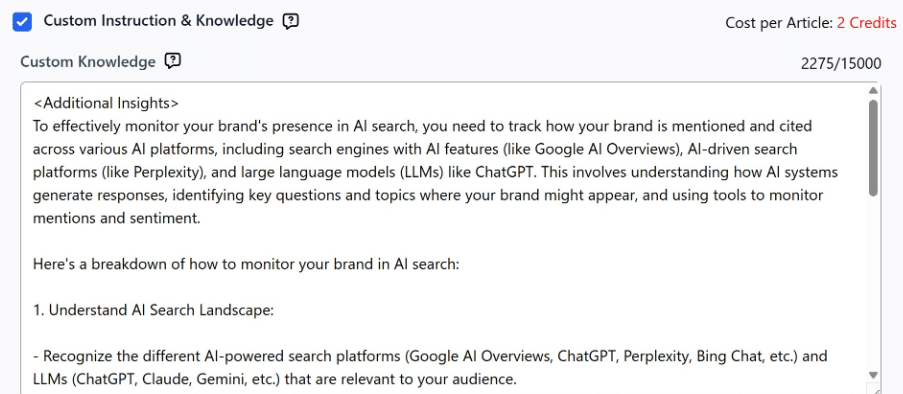Click the "Custom Instruction & Knowledge" label text
Image resolution: width=903 pixels, height=394 pixels.
(x=158, y=21)
